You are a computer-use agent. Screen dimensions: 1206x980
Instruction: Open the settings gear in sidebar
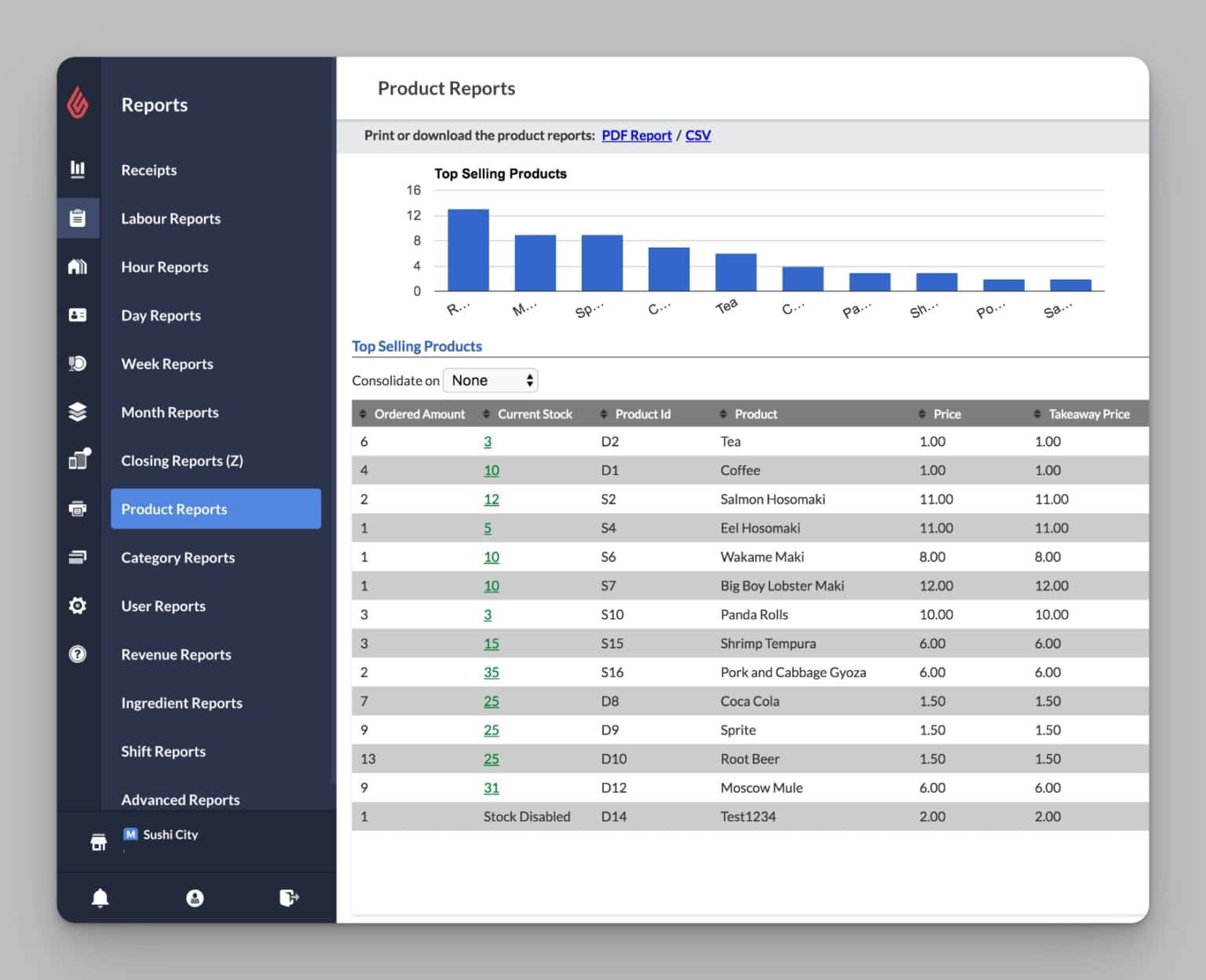click(x=78, y=605)
